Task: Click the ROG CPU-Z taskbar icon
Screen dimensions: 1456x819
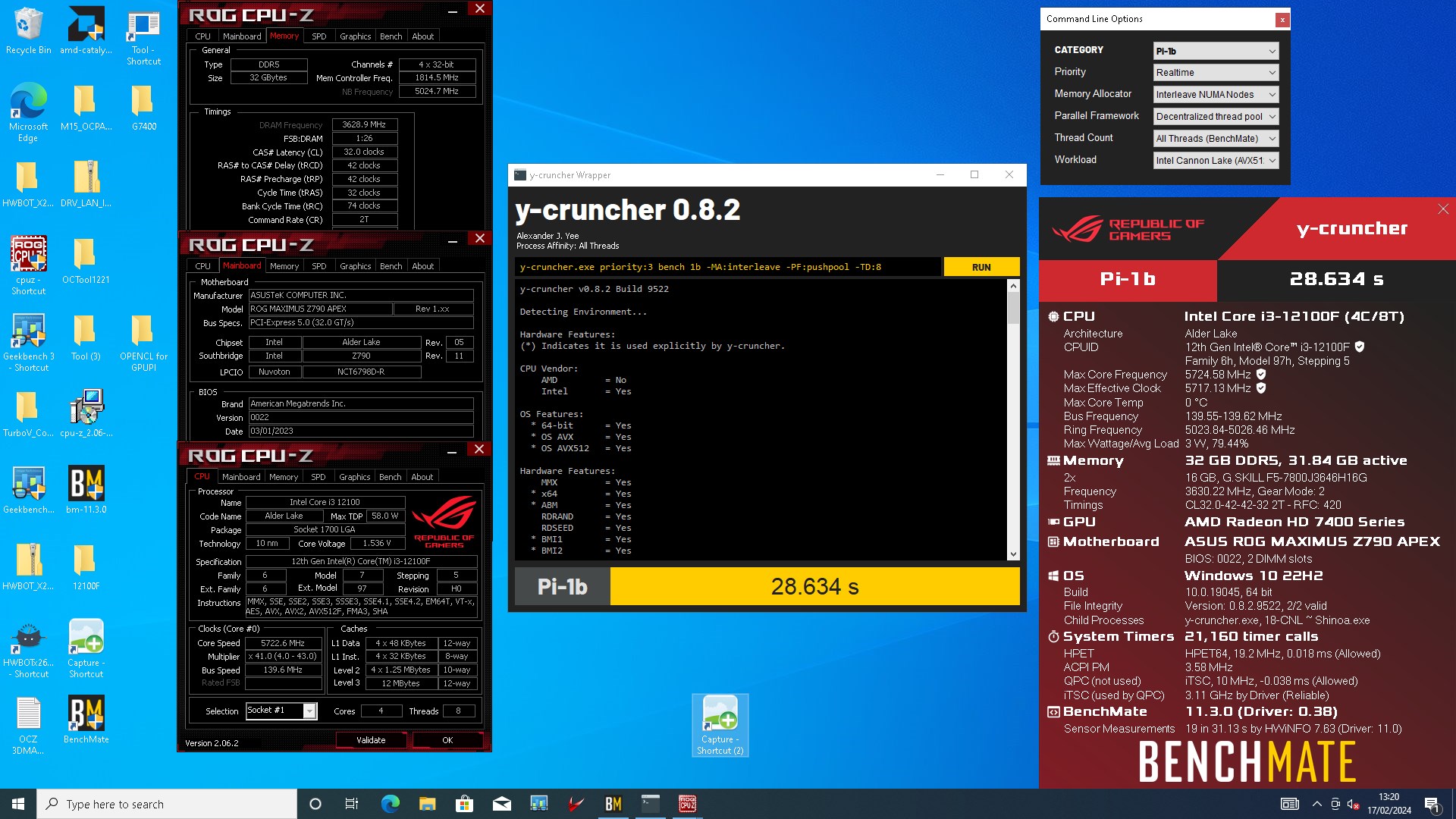Action: [687, 804]
